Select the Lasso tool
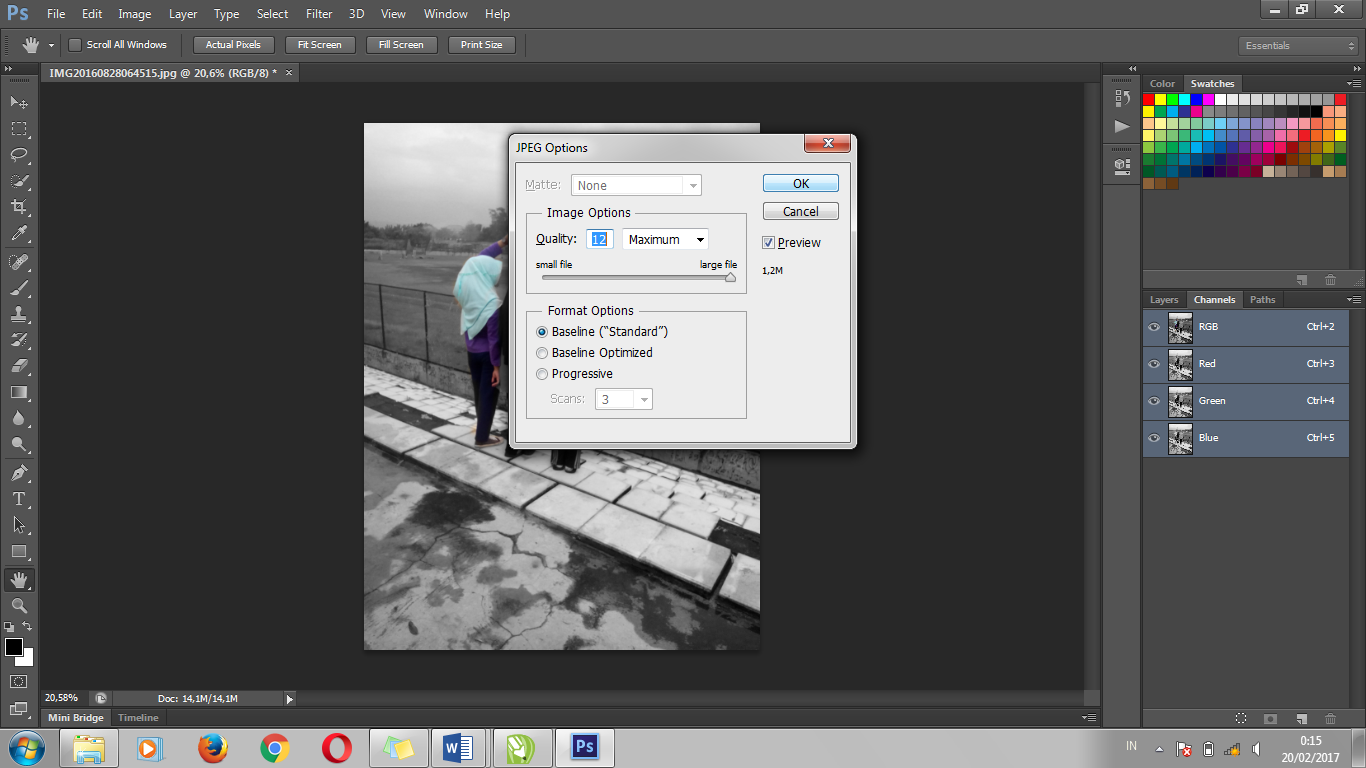This screenshot has height=768, width=1366. [x=18, y=155]
